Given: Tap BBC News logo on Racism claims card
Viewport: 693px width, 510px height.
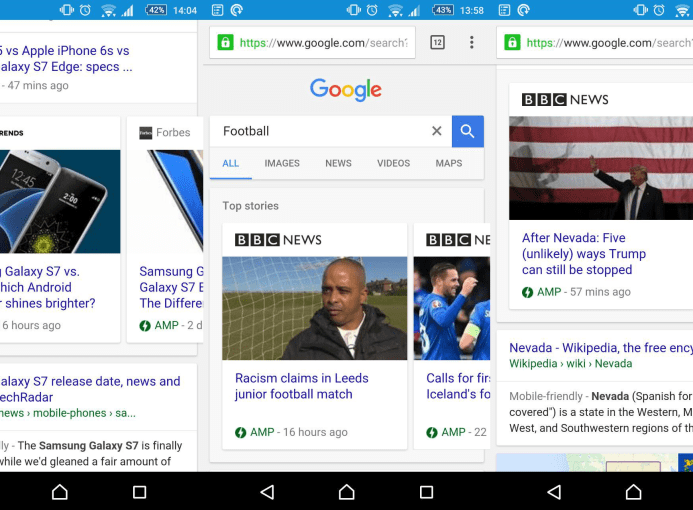Looking at the screenshot, I should (278, 240).
